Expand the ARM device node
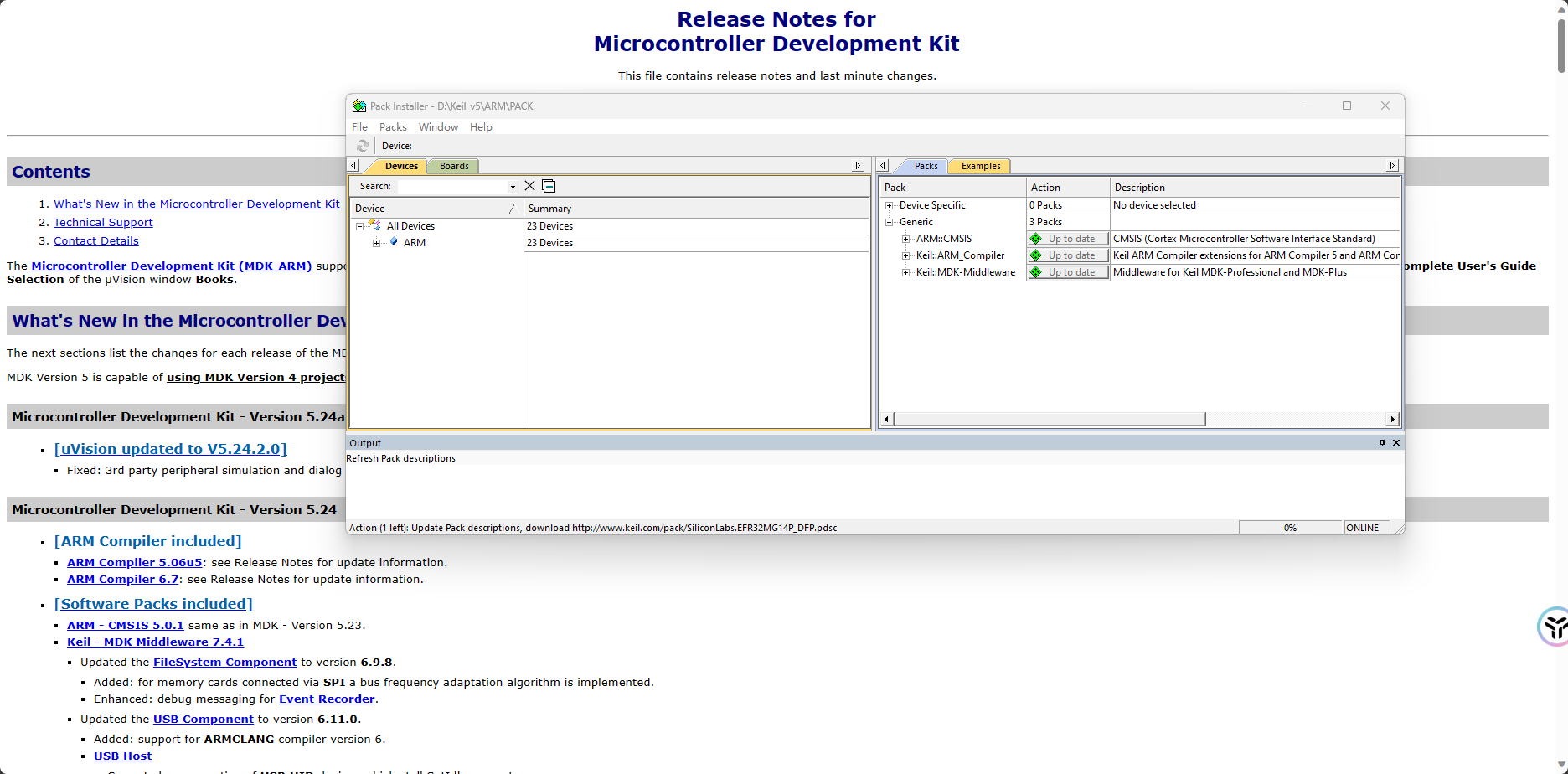Screen dimensions: 1568x774 376,243
